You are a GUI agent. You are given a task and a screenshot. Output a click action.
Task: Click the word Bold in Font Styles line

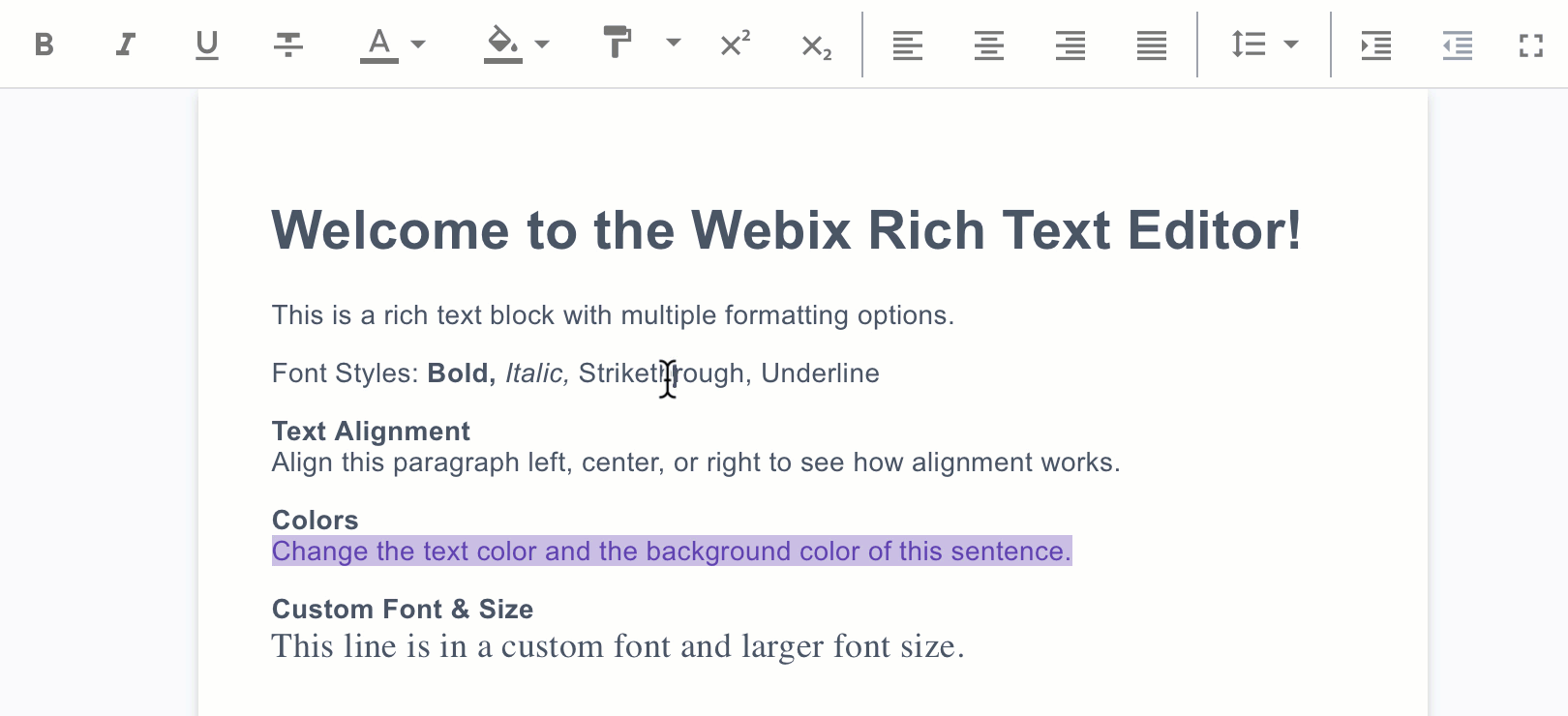[x=462, y=373]
